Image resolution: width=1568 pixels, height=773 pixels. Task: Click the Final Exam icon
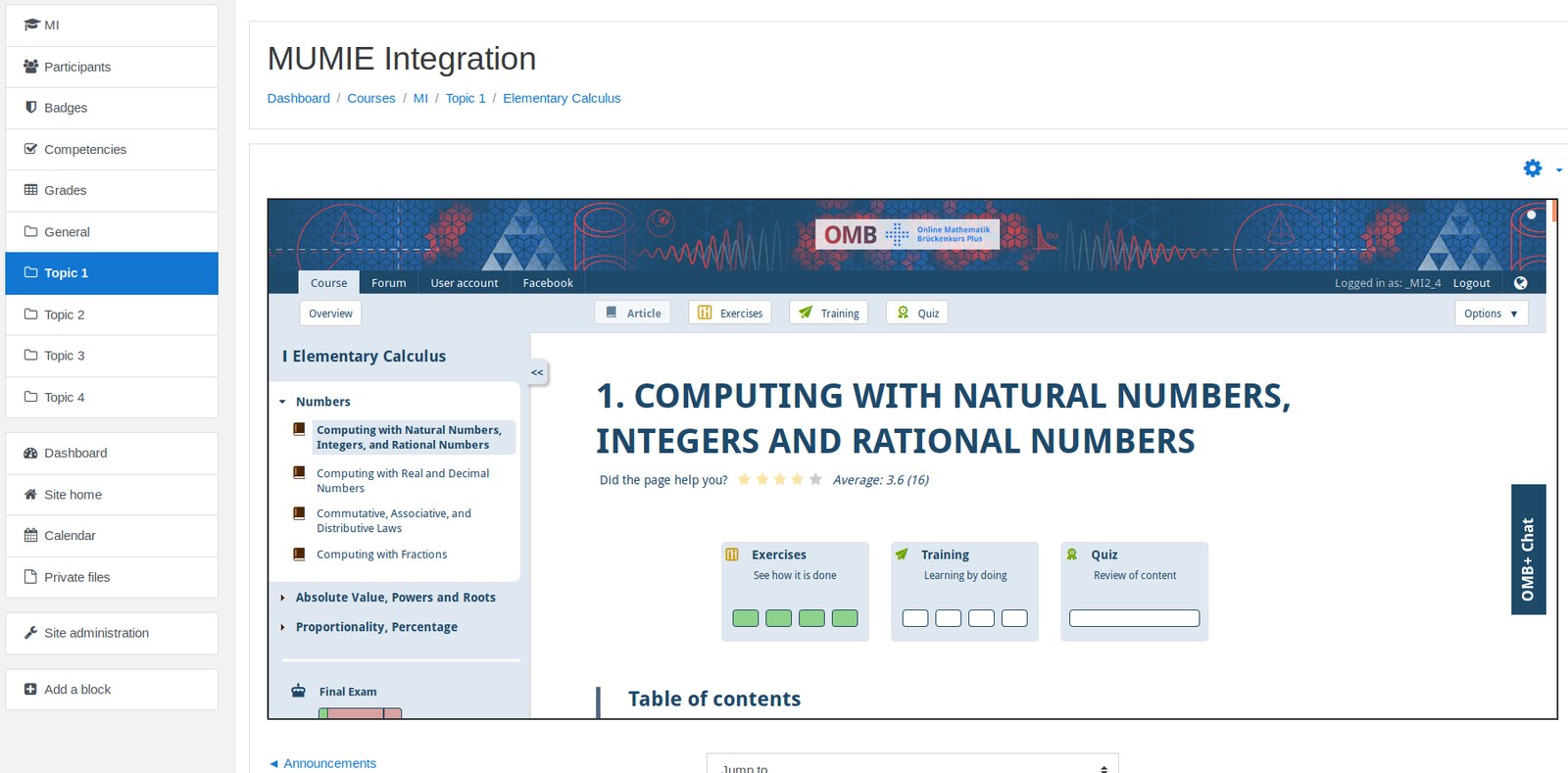(x=299, y=691)
